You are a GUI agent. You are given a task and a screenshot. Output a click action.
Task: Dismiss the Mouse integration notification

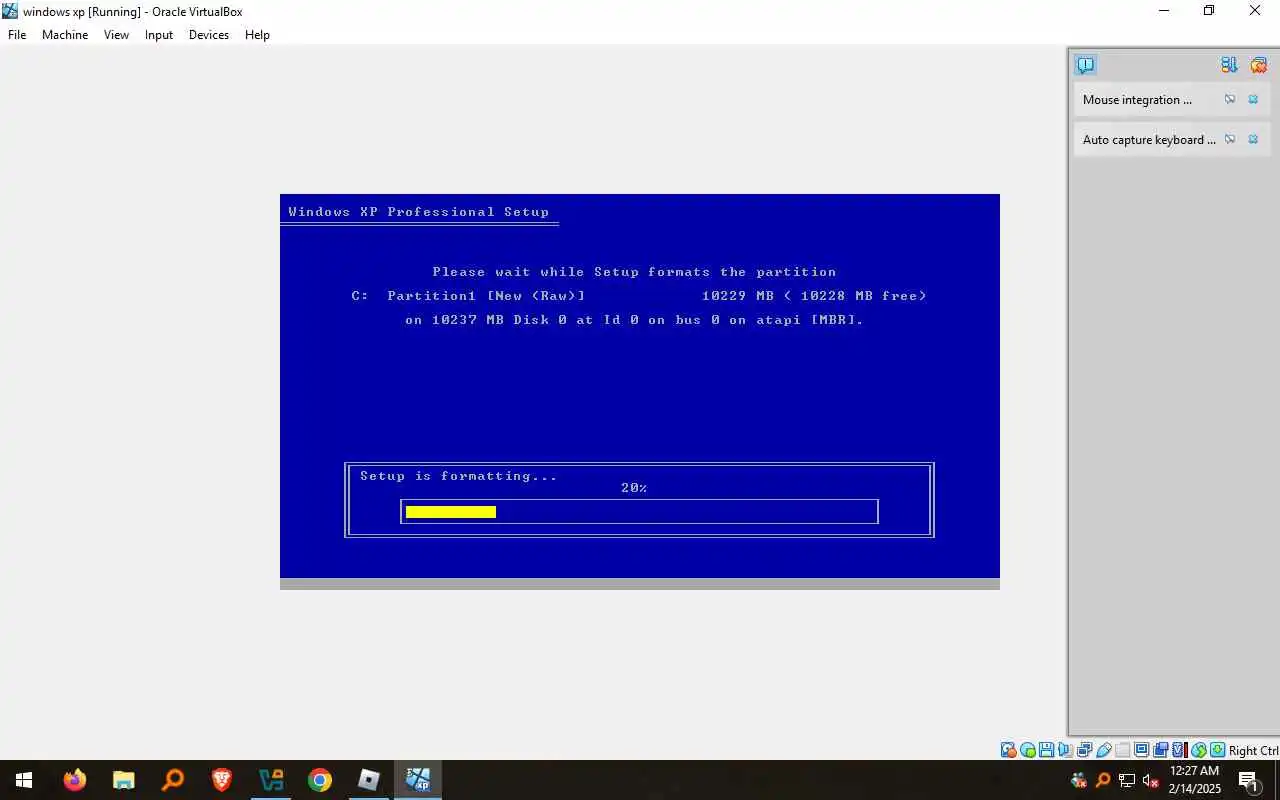point(1253,100)
